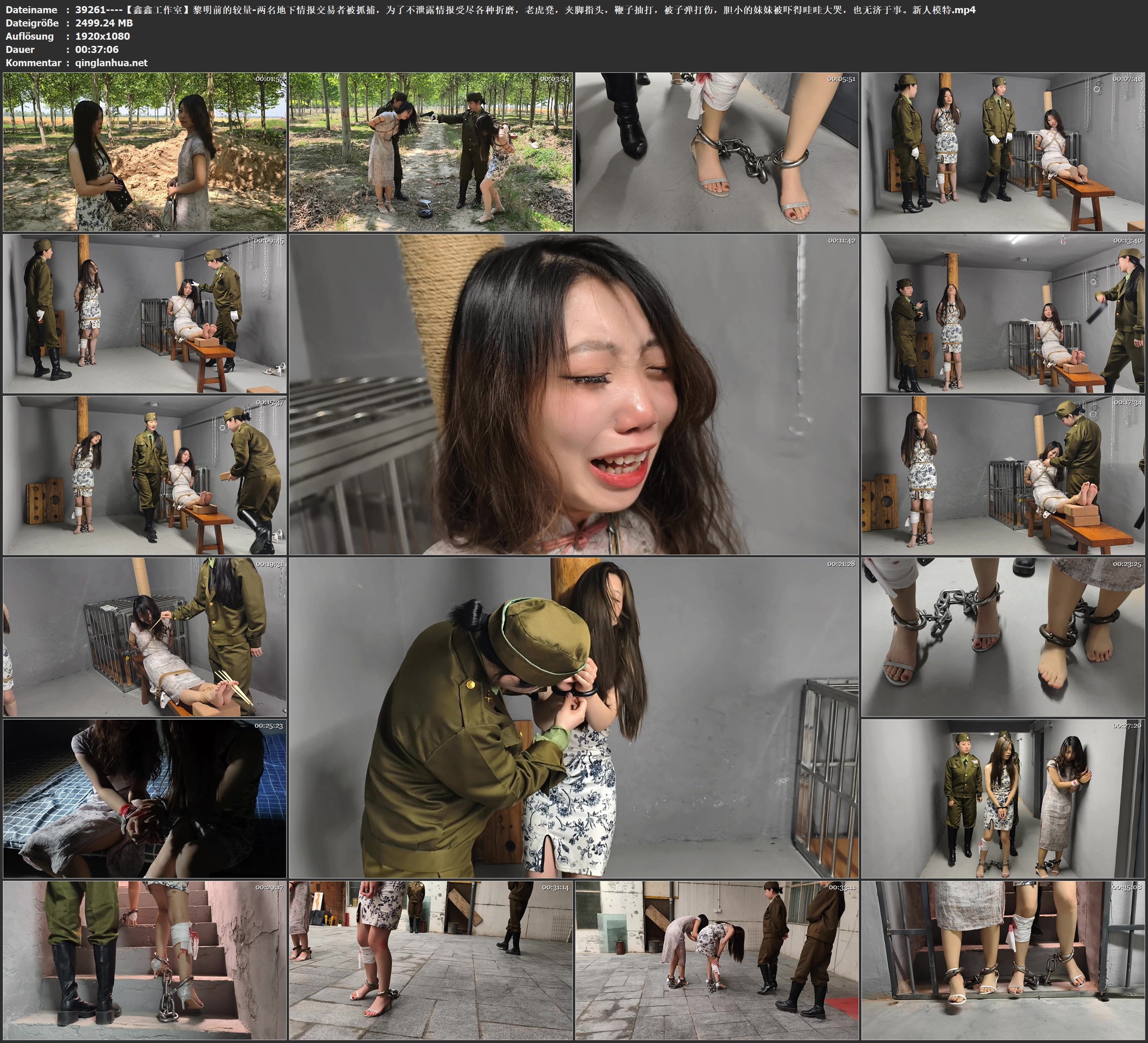Select the large frame at 00:21:28

click(x=573, y=718)
